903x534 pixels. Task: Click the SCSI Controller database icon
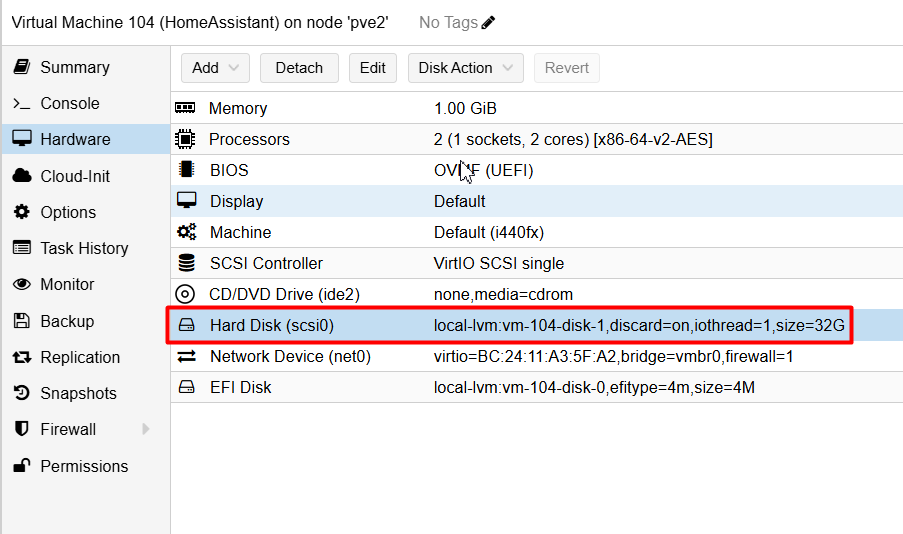(186, 263)
